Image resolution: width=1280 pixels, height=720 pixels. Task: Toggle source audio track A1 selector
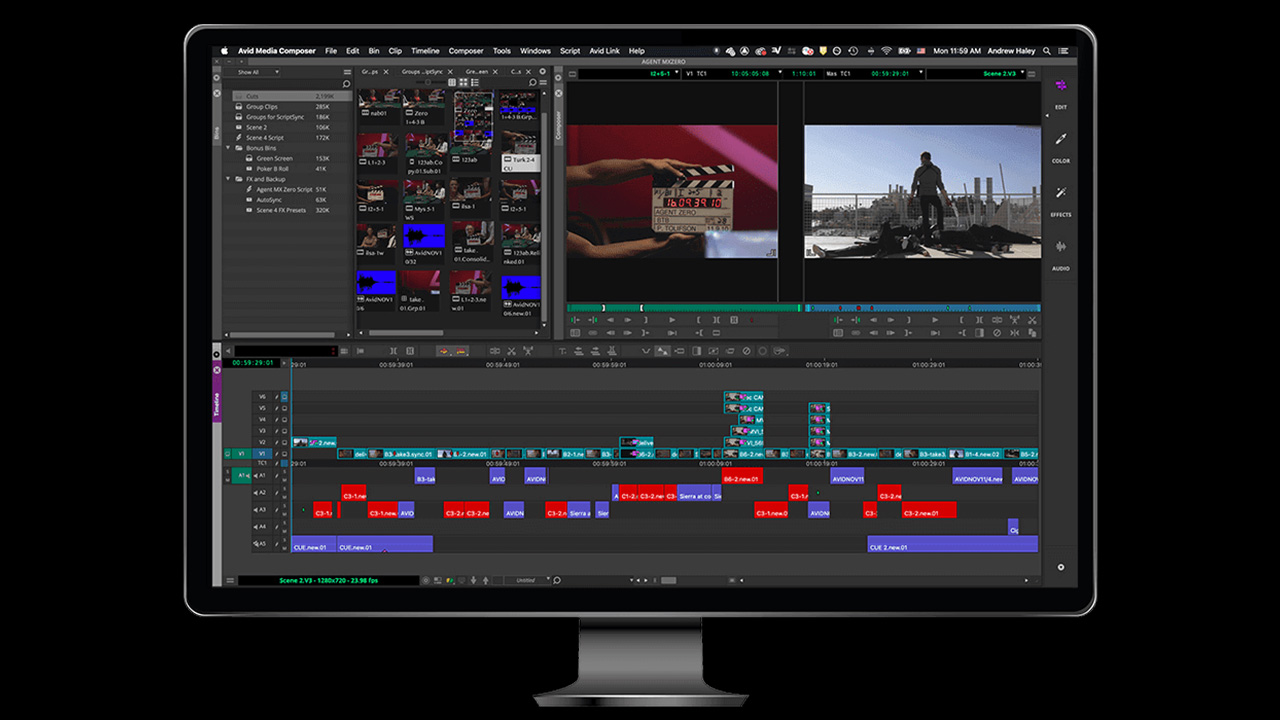pos(243,476)
